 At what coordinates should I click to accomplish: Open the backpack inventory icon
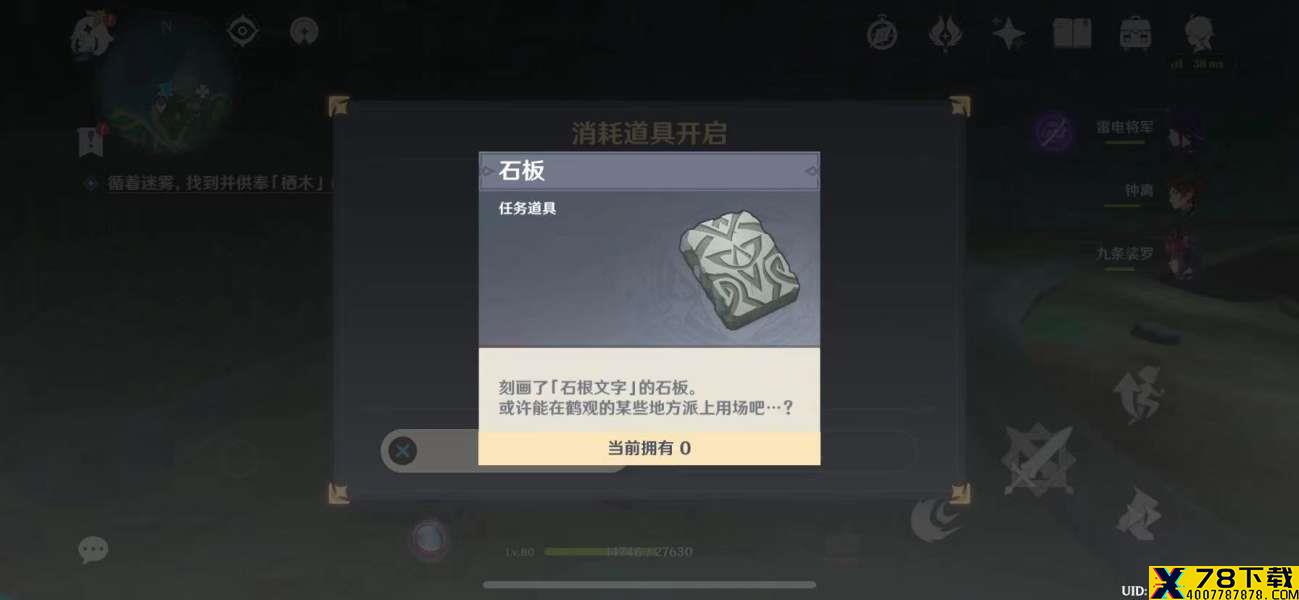click(1135, 34)
